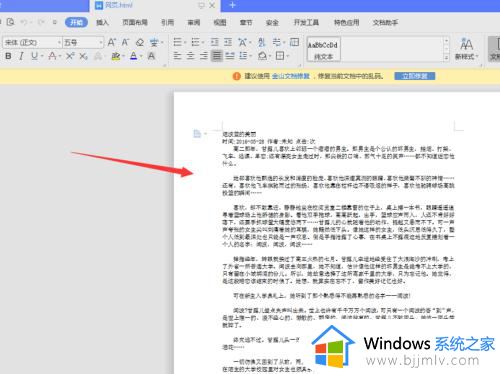Expand red font color dropdown arrow

coord(60,56)
